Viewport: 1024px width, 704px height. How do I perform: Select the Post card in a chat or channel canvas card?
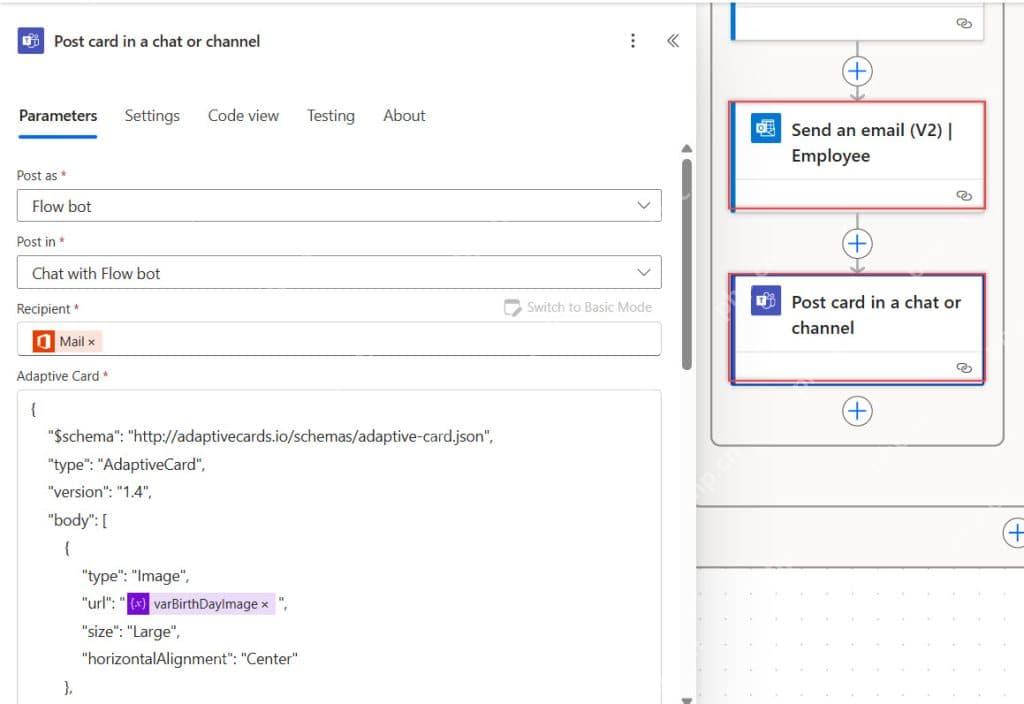857,328
